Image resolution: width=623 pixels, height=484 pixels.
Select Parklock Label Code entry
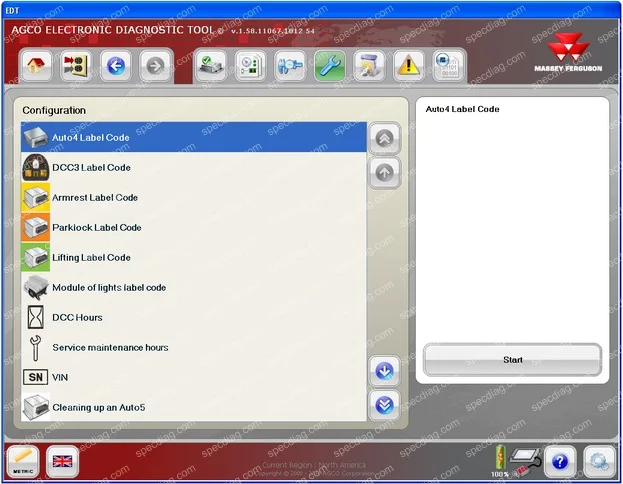coord(193,228)
